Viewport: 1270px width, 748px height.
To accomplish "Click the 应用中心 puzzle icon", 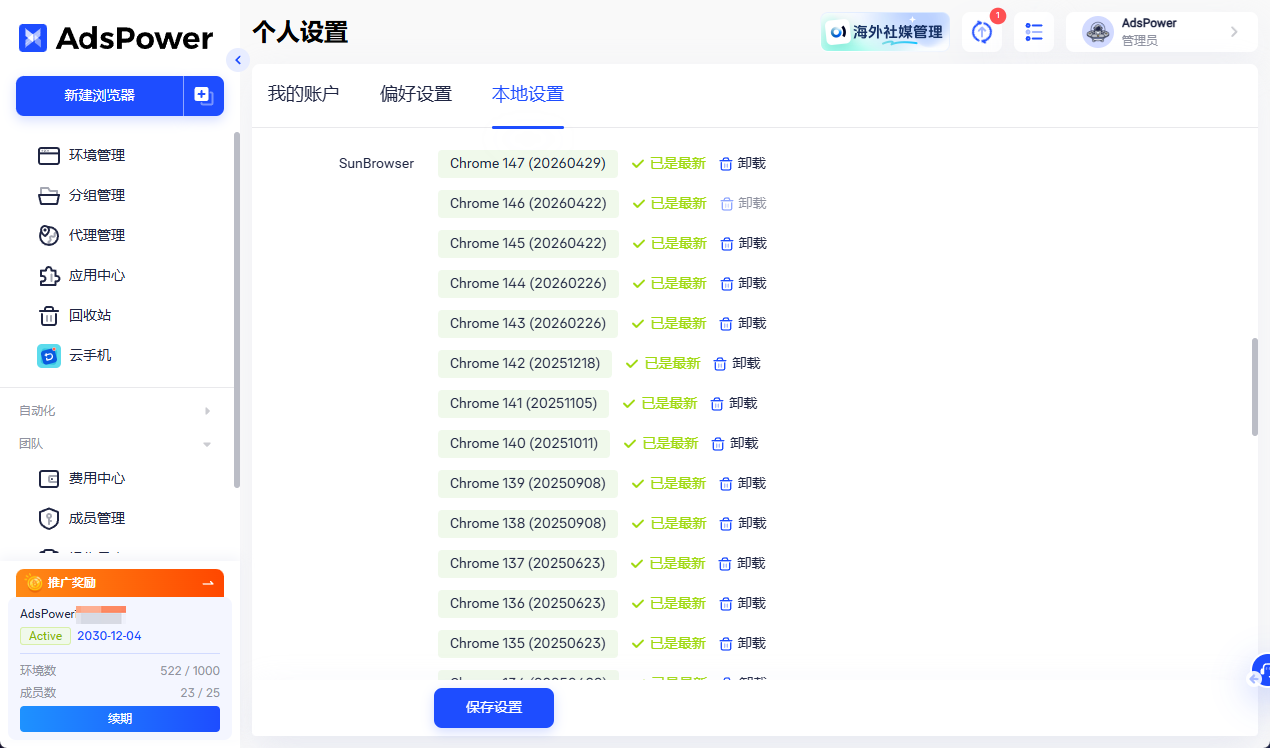I will (x=49, y=275).
